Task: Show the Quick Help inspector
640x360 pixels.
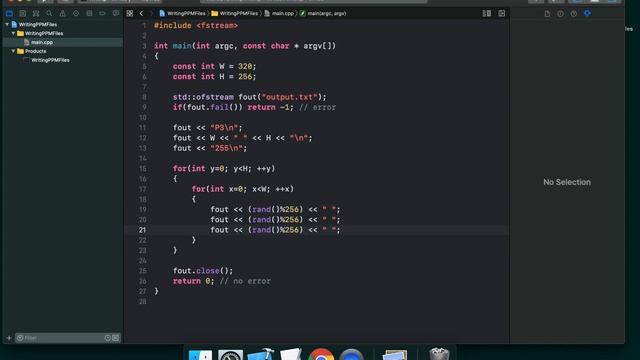Action: [x=574, y=13]
